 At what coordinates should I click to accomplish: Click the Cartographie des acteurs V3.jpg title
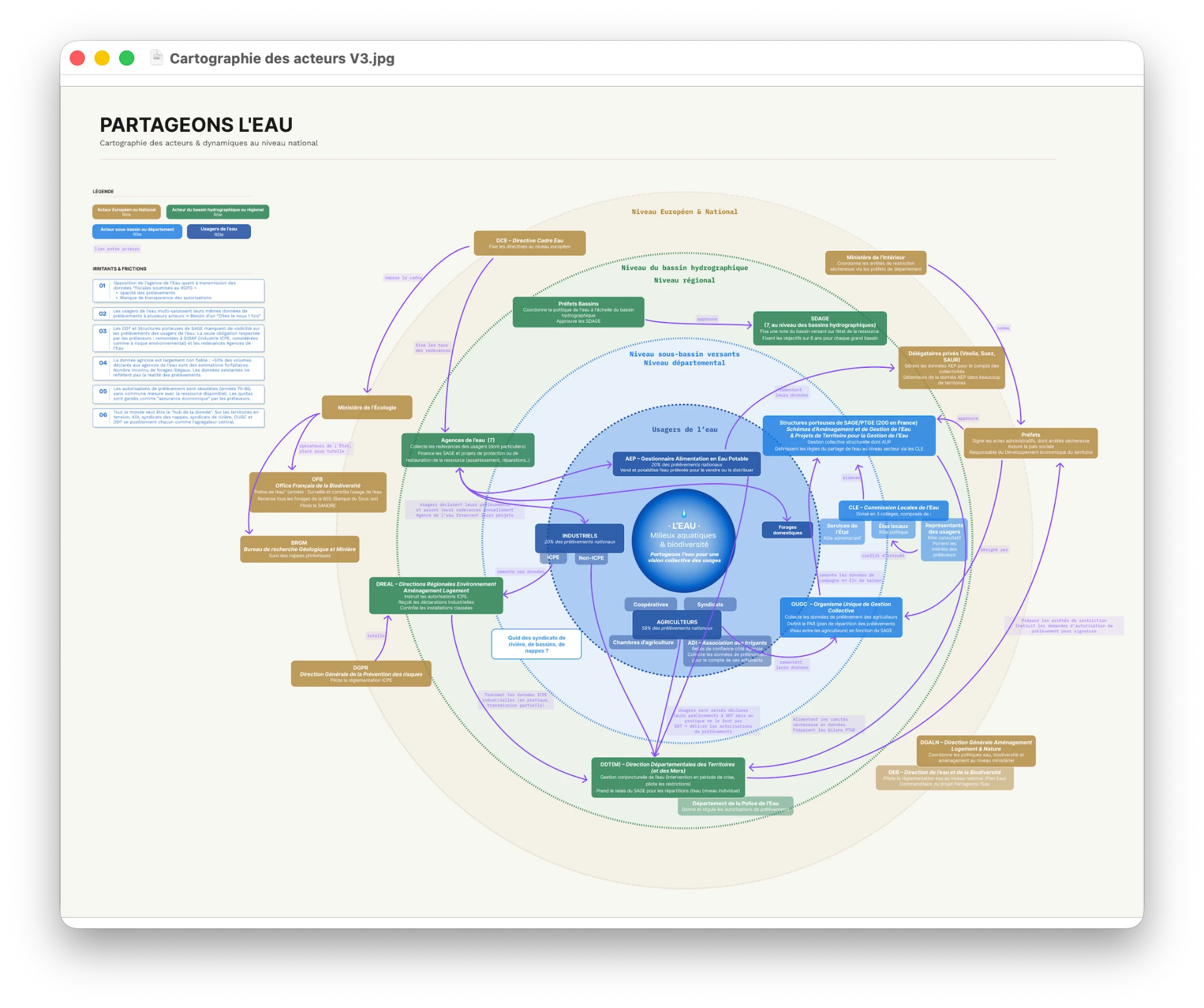(282, 58)
